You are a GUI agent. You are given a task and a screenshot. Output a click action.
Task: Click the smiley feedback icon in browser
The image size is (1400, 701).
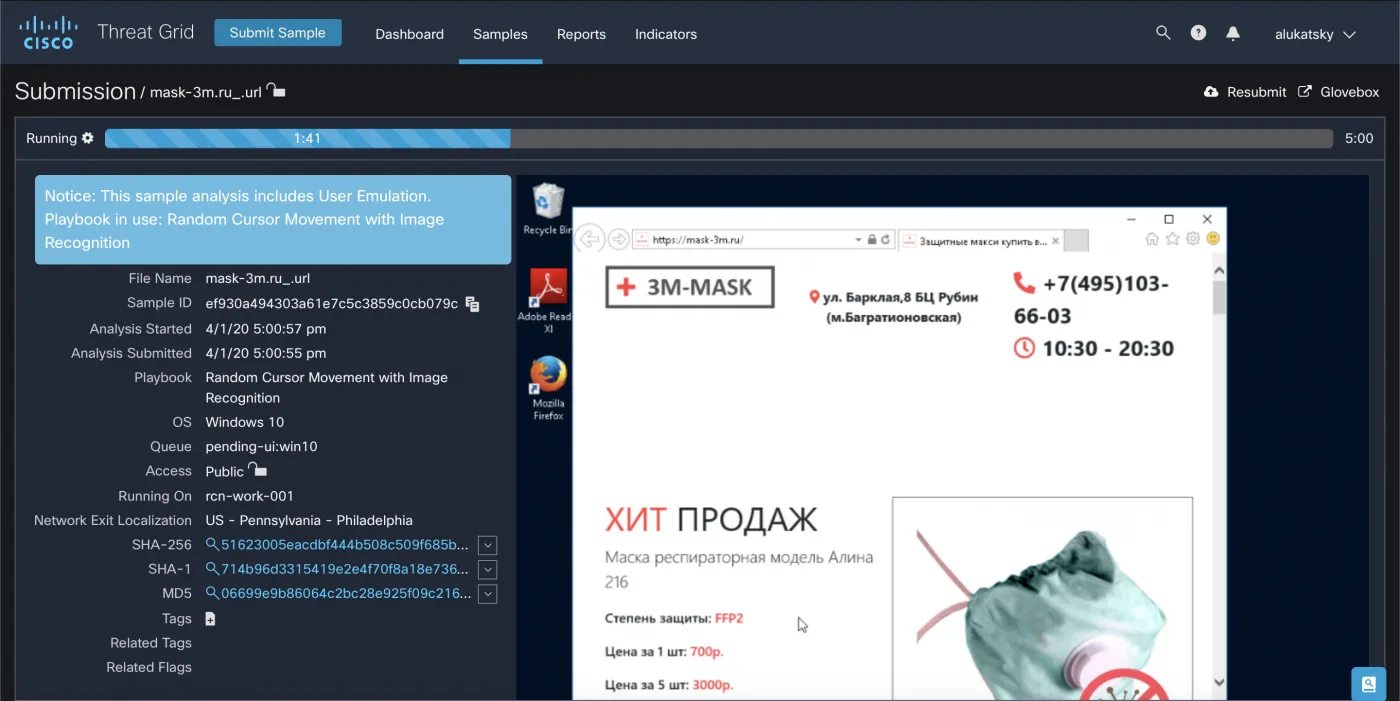[x=1213, y=239]
